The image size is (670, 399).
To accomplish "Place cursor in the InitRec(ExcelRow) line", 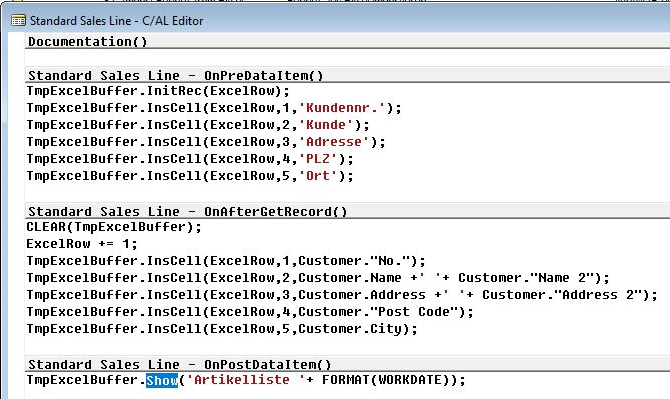I will (x=158, y=91).
